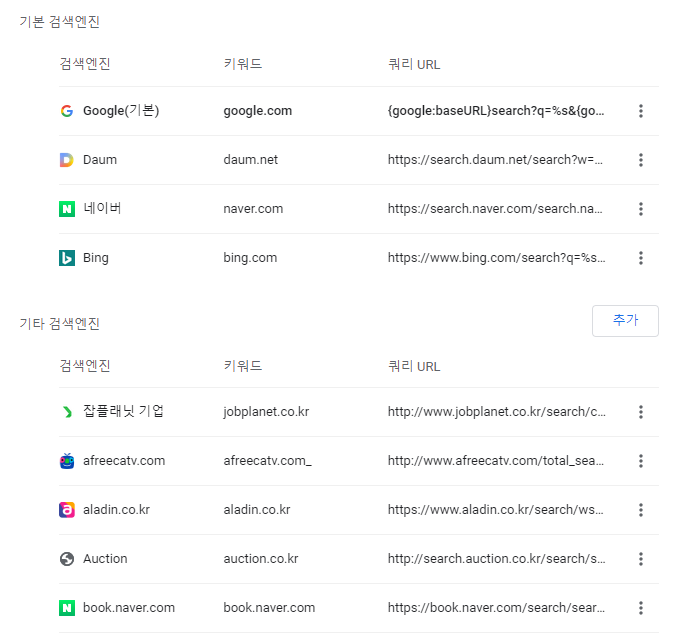
Task: Click the www.bing.com query URL
Action: pos(496,258)
